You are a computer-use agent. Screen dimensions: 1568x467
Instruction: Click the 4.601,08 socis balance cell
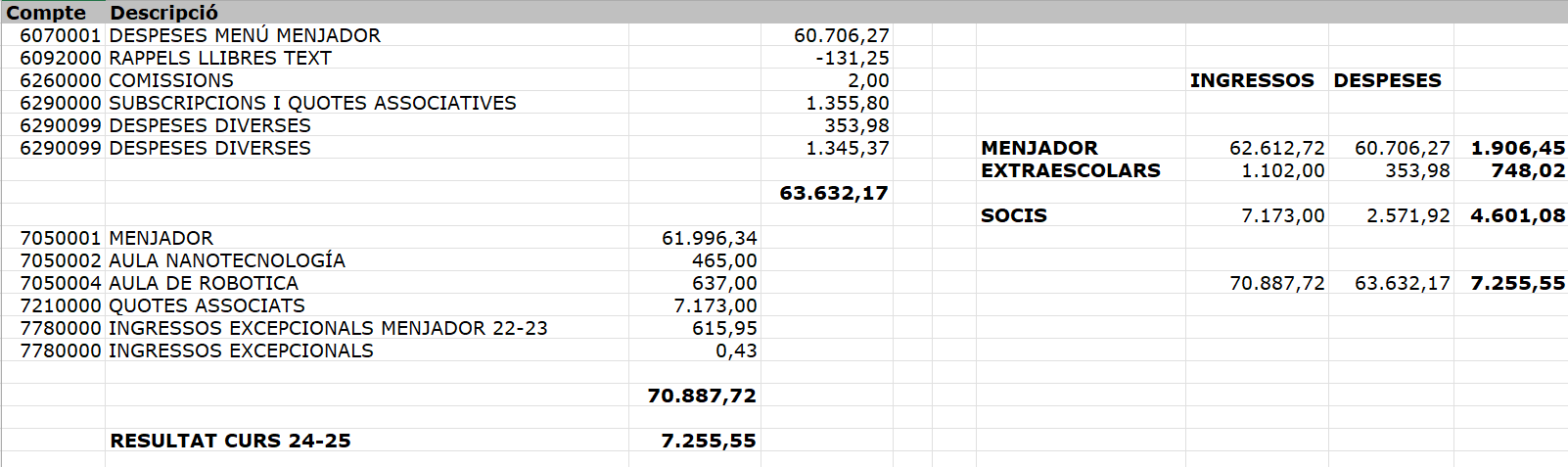1517,215
